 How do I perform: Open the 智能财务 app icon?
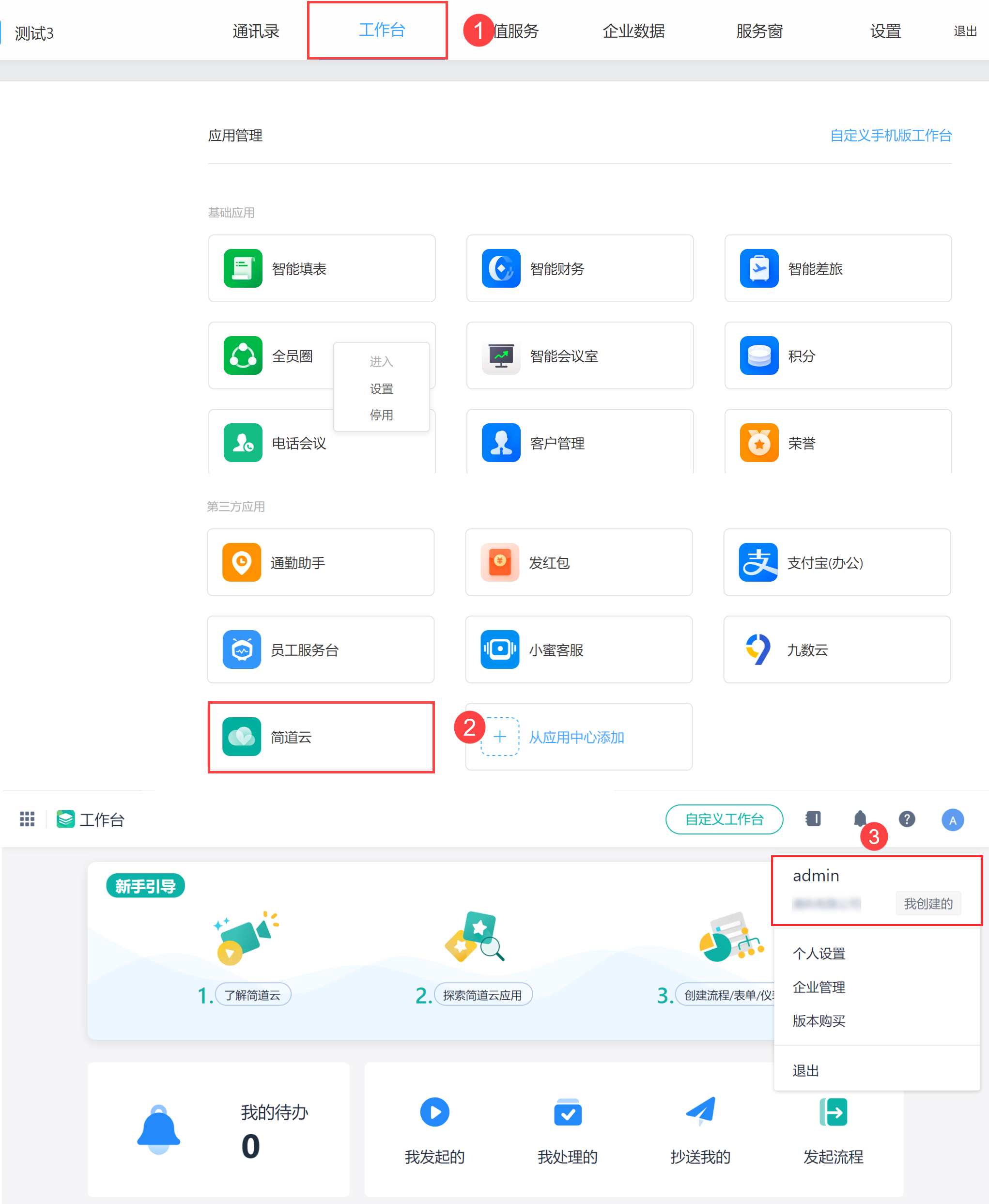501,268
